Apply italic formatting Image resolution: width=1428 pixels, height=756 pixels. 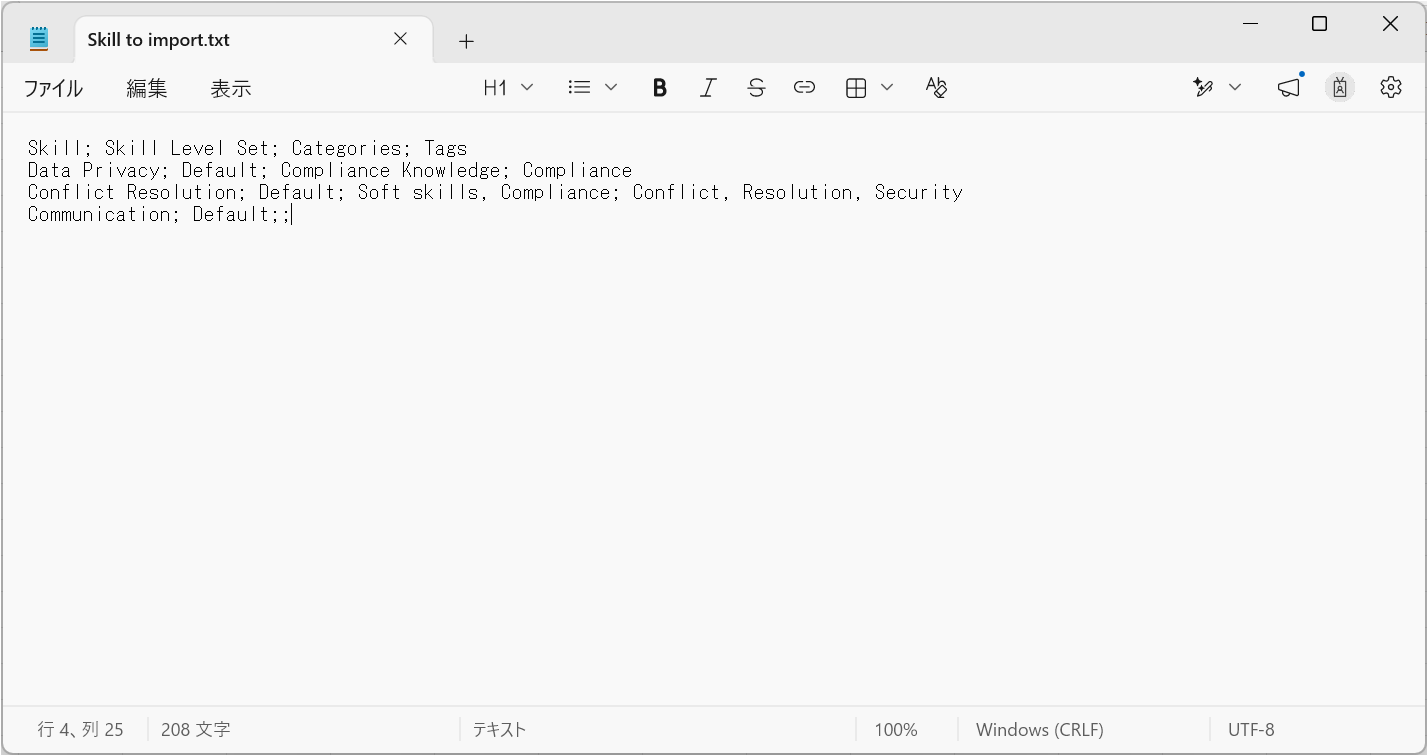click(708, 88)
